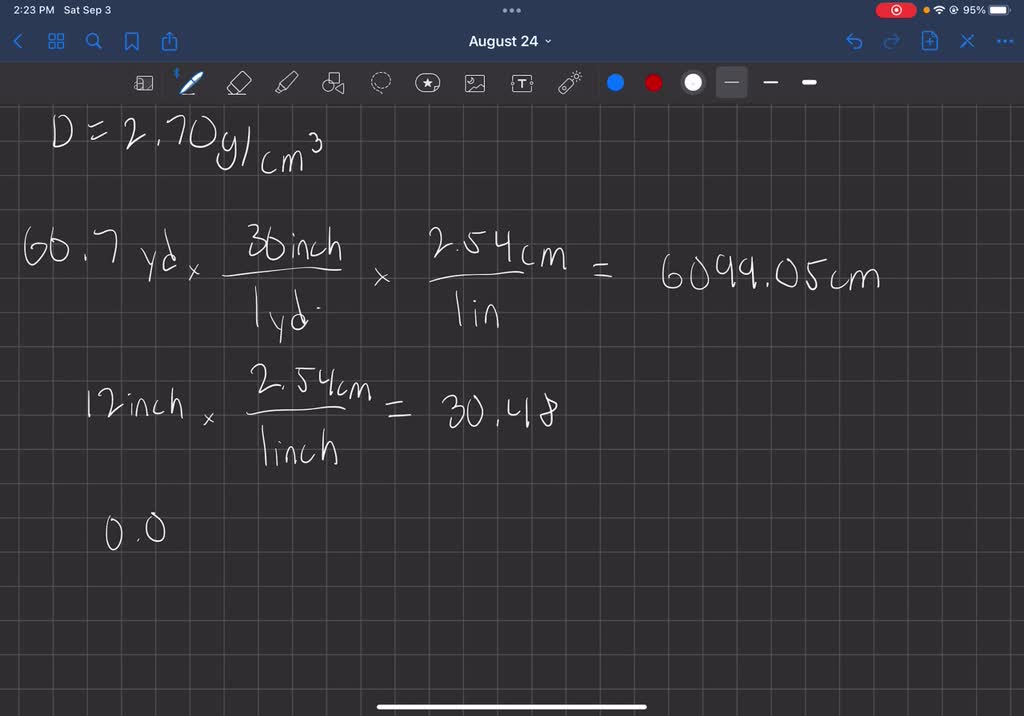Select the Eraser tool
Image resolution: width=1024 pixels, height=716 pixels.
[x=238, y=83]
